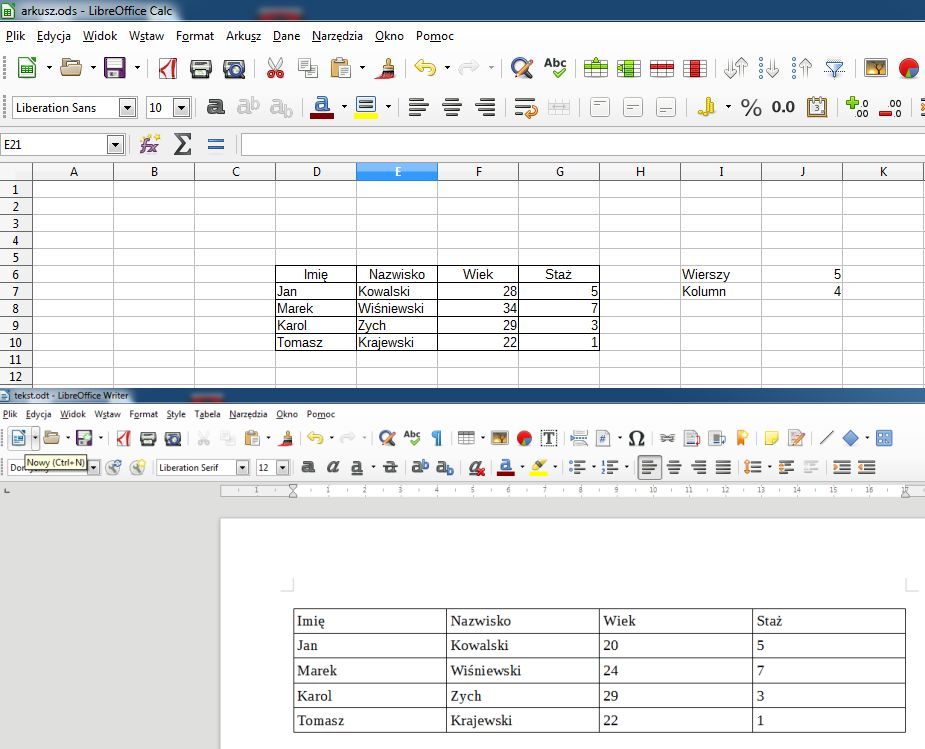Insert special character with Omega icon in Writer
Image resolution: width=925 pixels, height=749 pixels.
(636, 438)
